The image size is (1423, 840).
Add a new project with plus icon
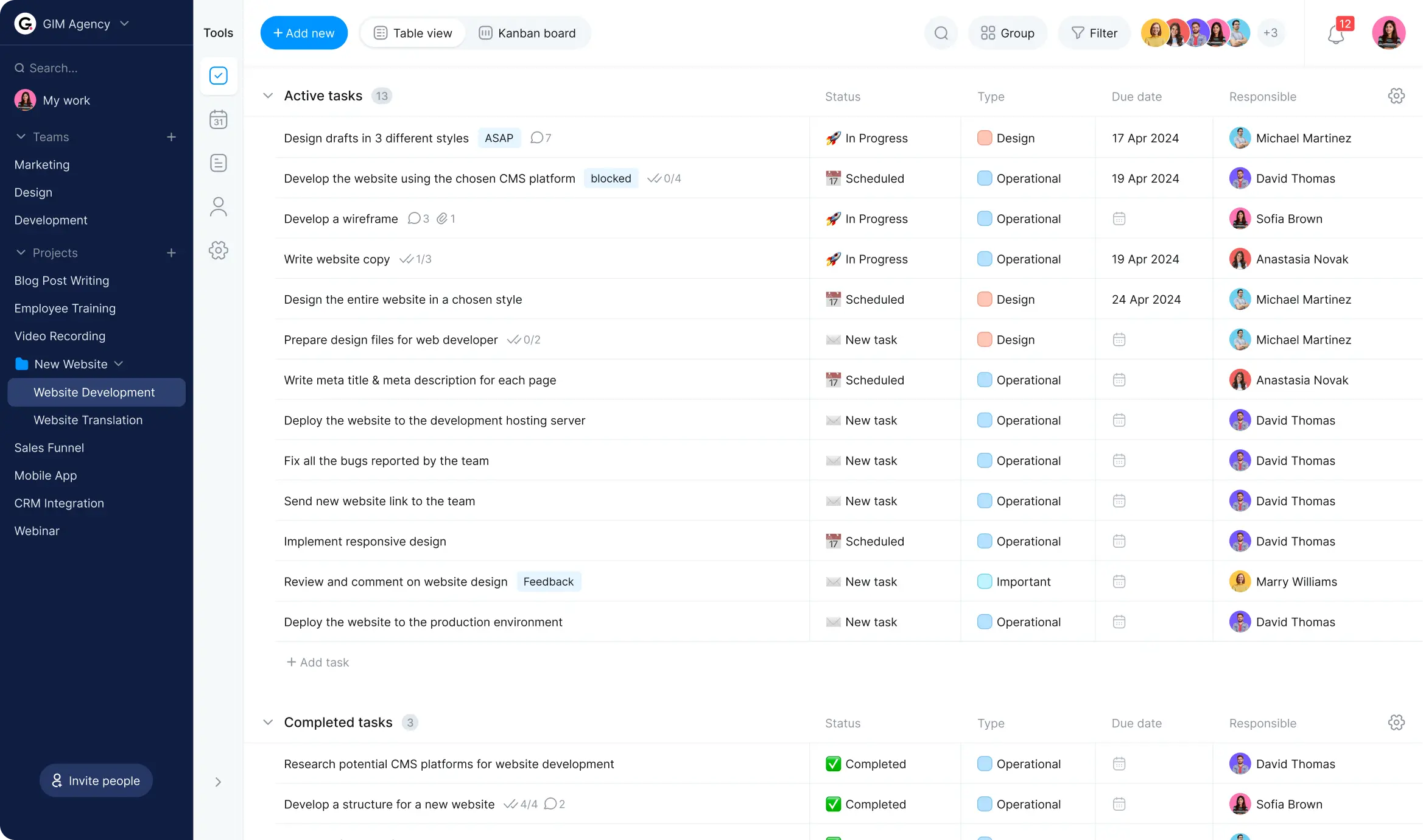(171, 253)
